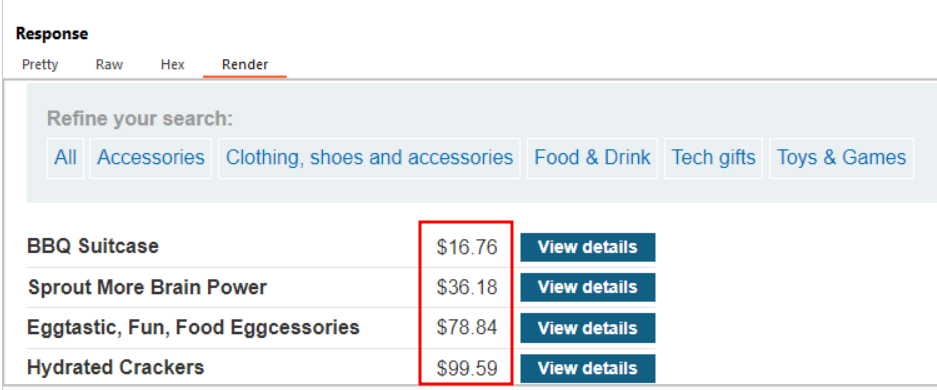Image resolution: width=937 pixels, height=390 pixels.
Task: Switch to the Pretty response tab
Action: (x=40, y=65)
